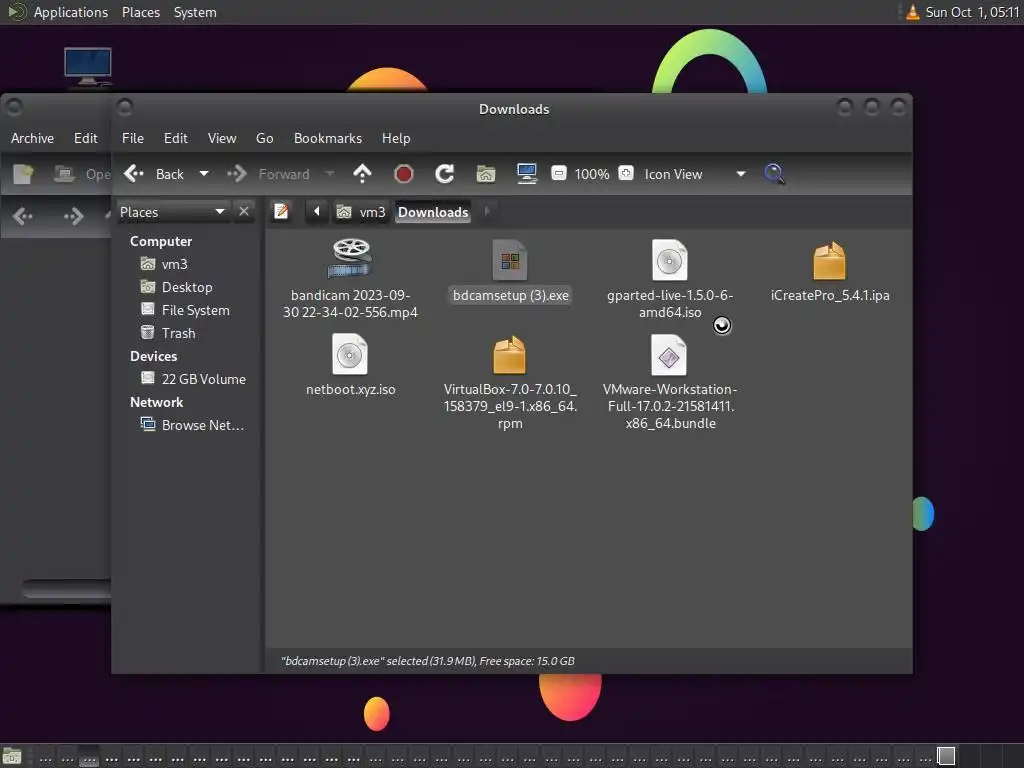This screenshot has width=1024, height=768.
Task: Open the Icon View mode dropdown
Action: [695, 174]
